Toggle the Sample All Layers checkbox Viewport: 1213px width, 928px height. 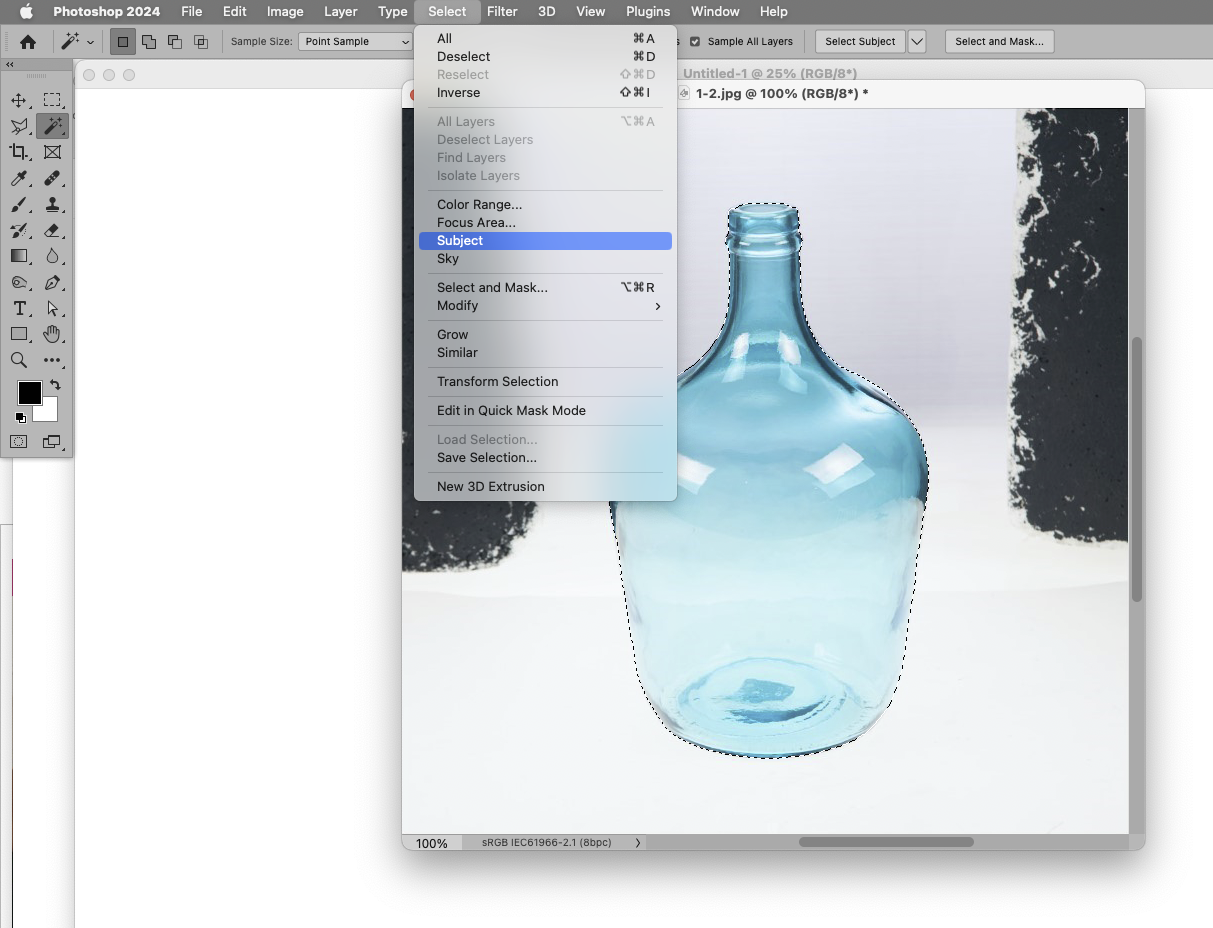(693, 41)
